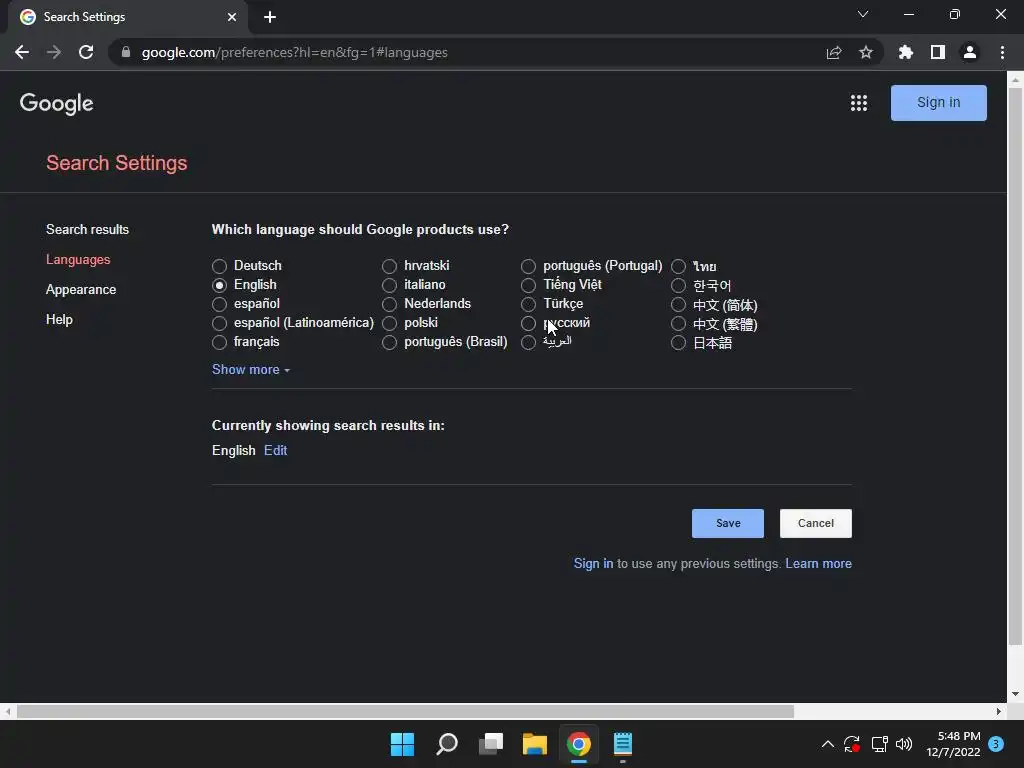Open Help in sidebar
The image size is (1024, 768).
pyautogui.click(x=59, y=319)
